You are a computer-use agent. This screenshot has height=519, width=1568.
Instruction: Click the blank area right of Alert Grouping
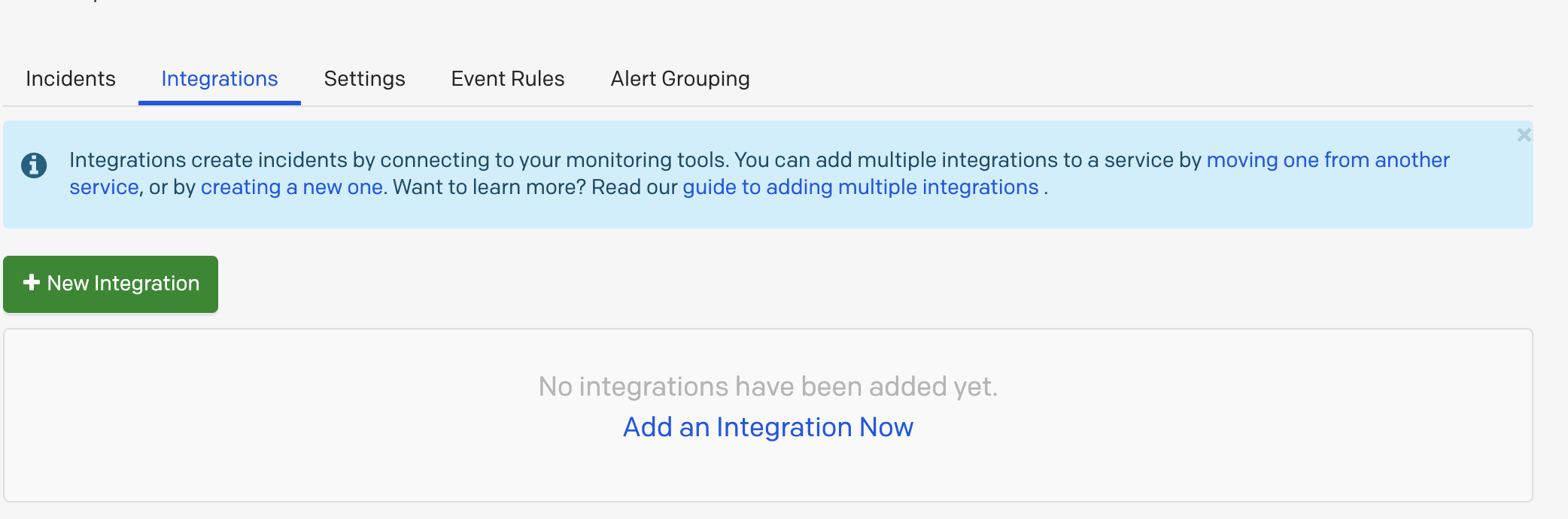[x=1129, y=79]
